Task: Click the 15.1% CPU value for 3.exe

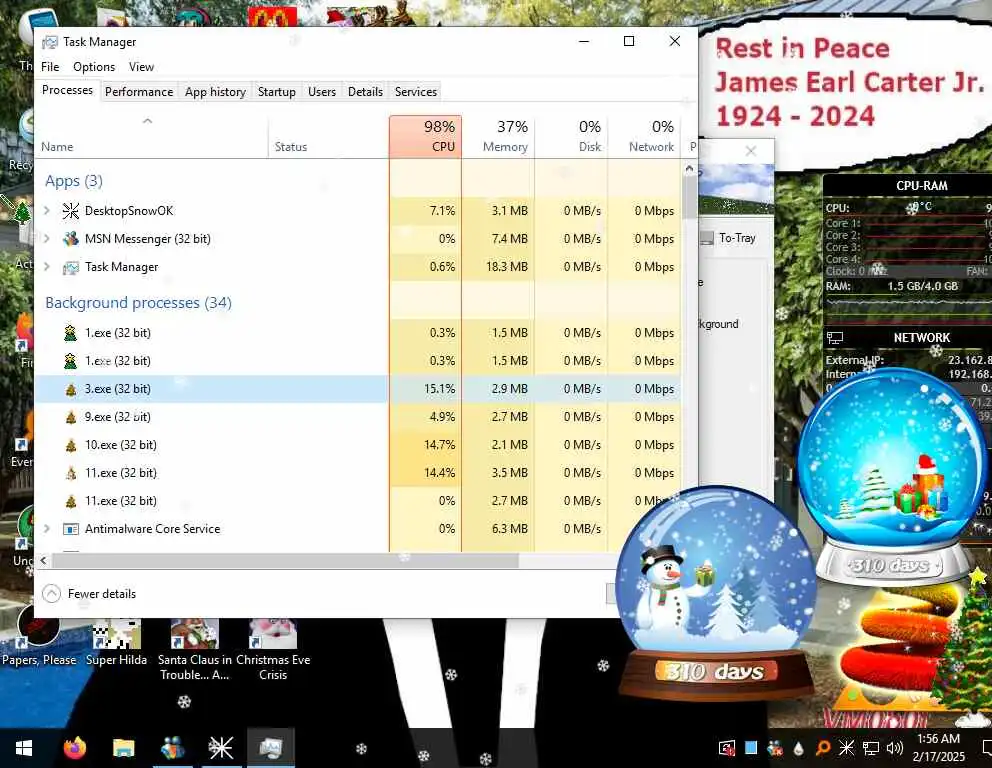Action: tap(439, 389)
